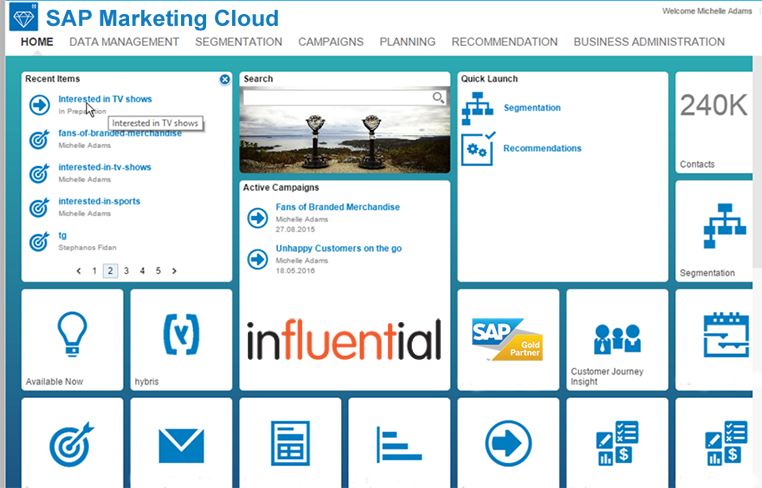The width and height of the screenshot is (762, 488).
Task: Open the target bullseye tile in bottom row
Action: (x=72, y=443)
